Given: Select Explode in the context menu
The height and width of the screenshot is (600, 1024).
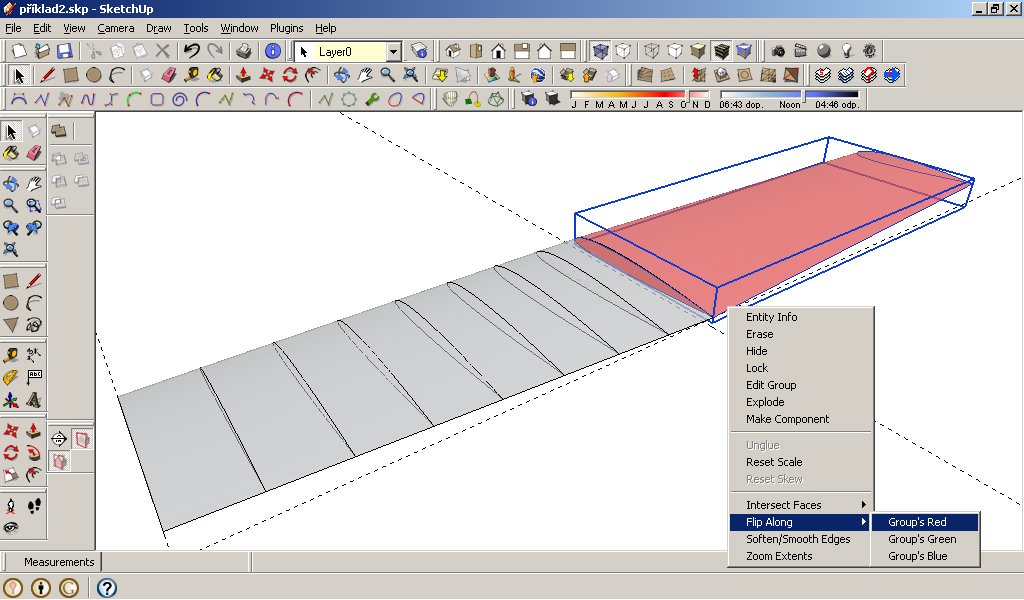Looking at the screenshot, I should (x=765, y=402).
